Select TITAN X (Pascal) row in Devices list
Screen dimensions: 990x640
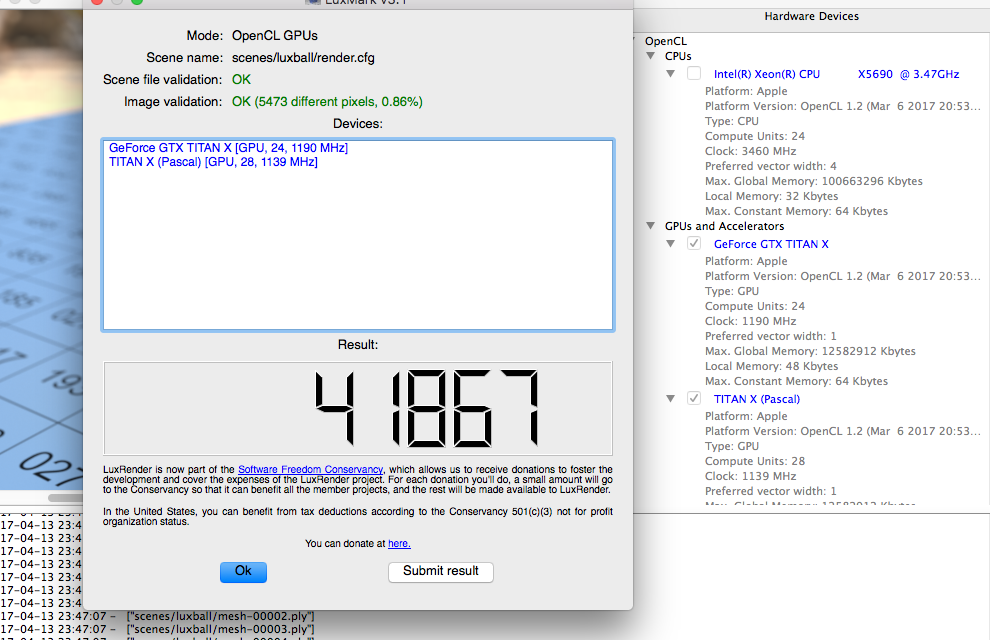[213, 162]
